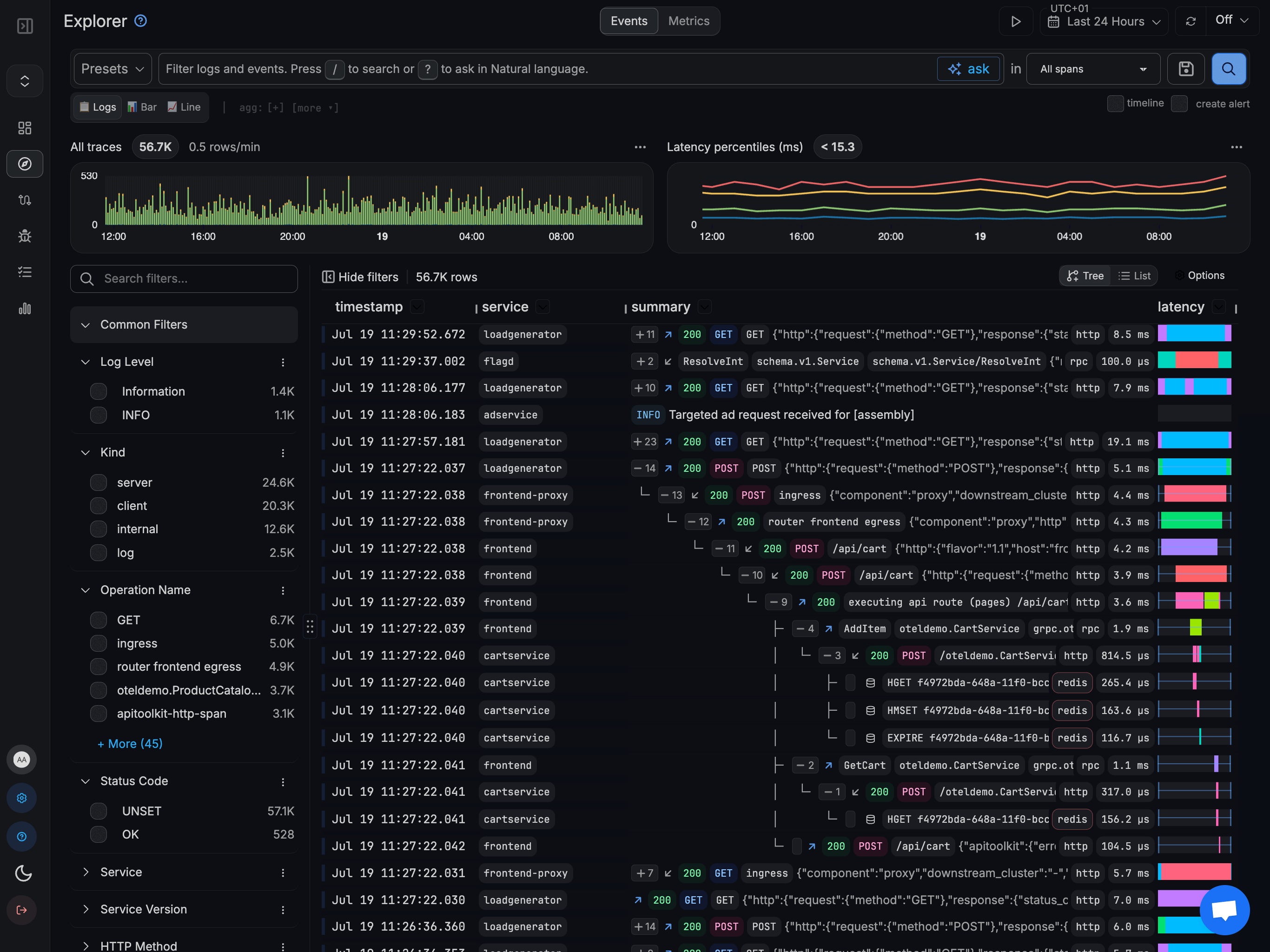Expand the Service filter section

point(120,872)
